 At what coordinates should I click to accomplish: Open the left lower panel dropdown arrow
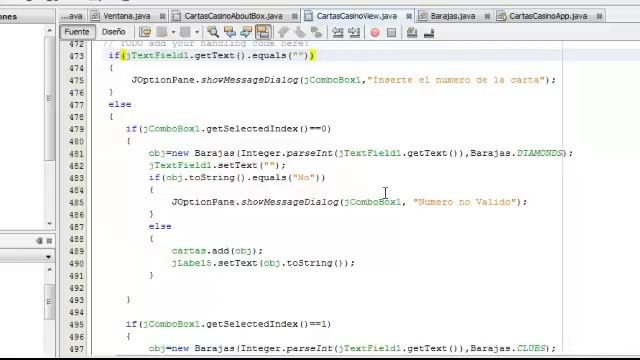click(x=49, y=257)
